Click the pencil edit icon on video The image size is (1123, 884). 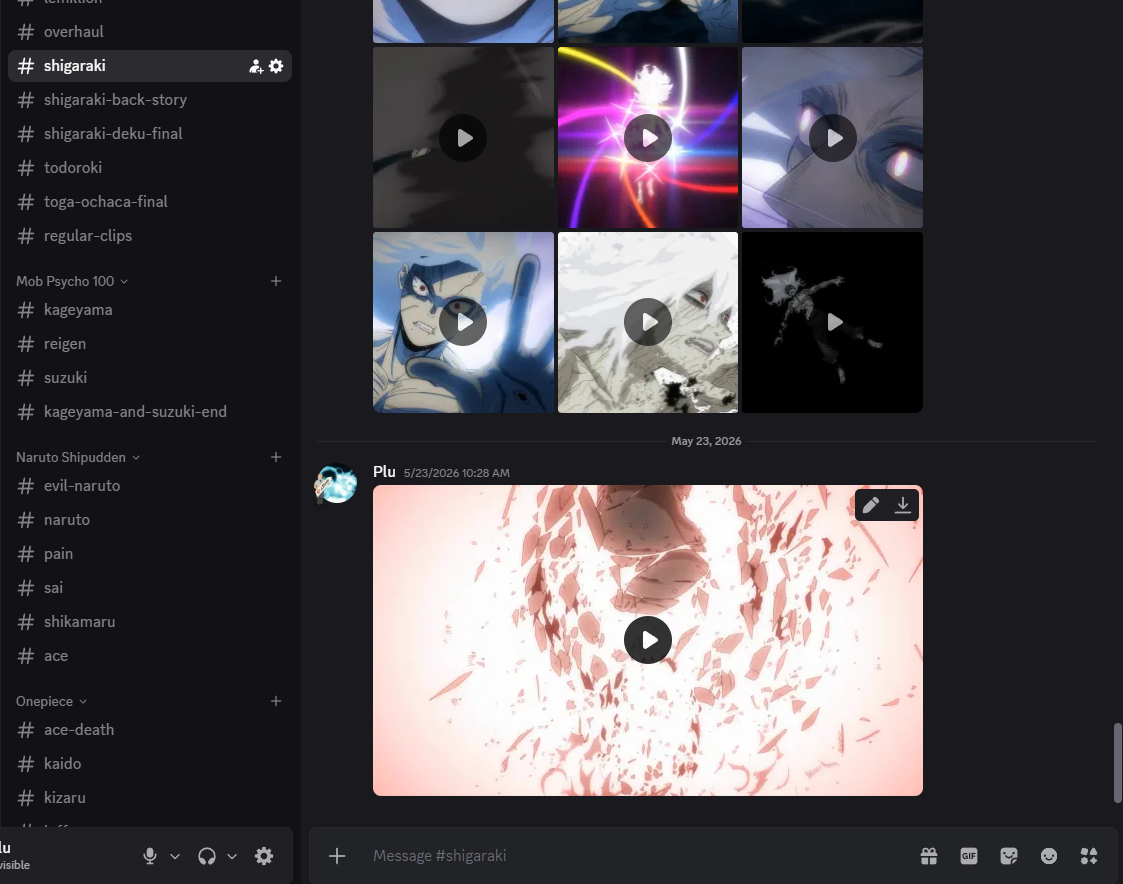871,505
